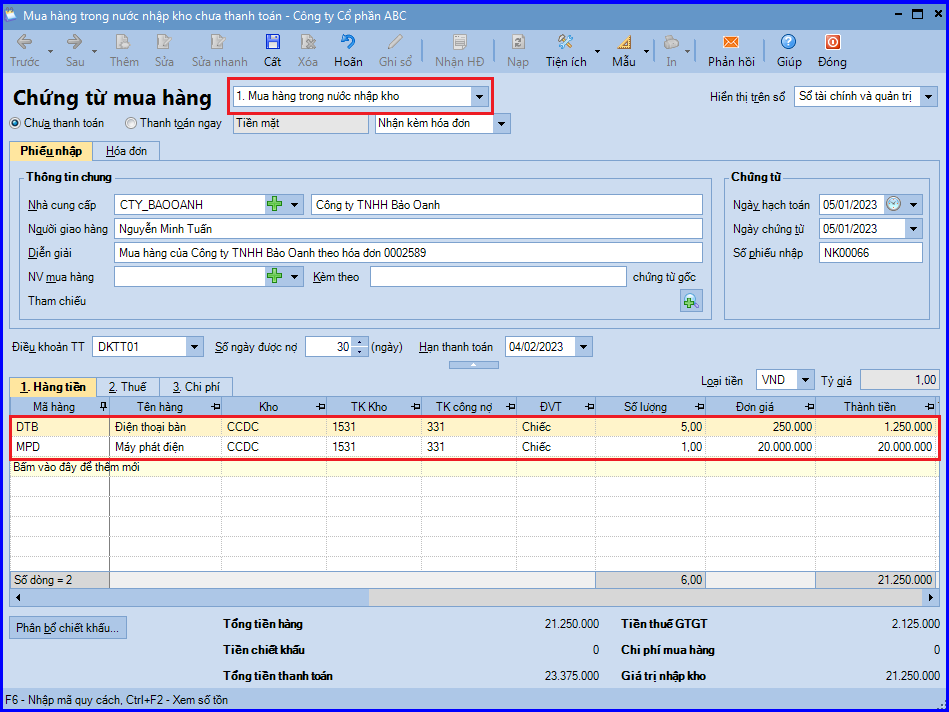Viewport: 949px width, 712px height.
Task: Click scrollbar left arrow of item grid
Action: coord(18,598)
